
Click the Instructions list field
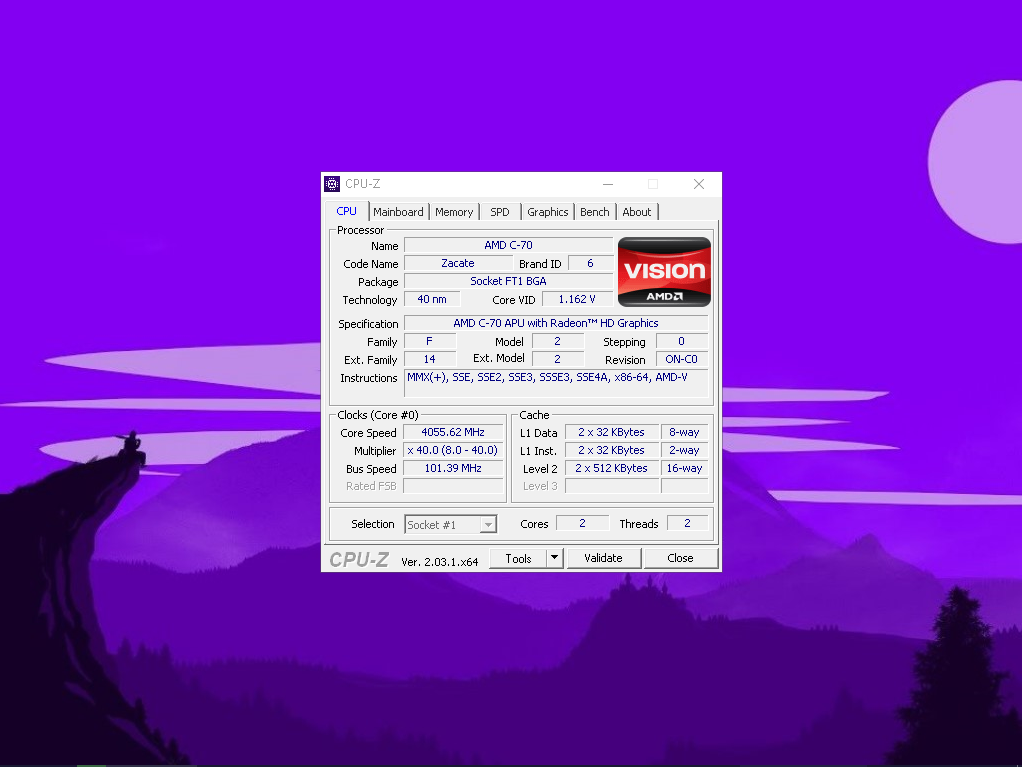[556, 383]
